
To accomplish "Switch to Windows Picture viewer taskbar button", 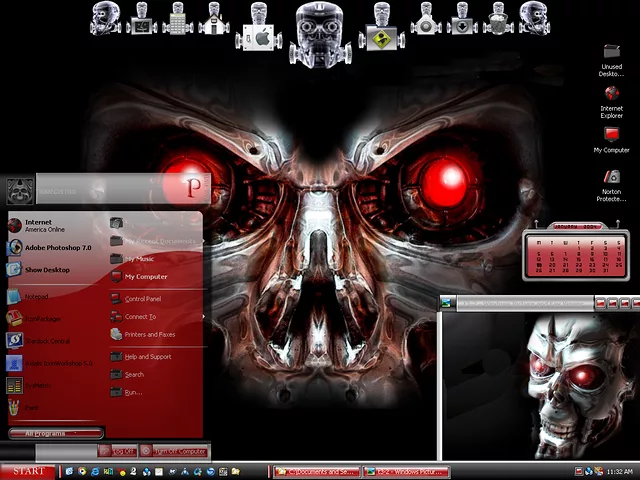I will point(406,472).
